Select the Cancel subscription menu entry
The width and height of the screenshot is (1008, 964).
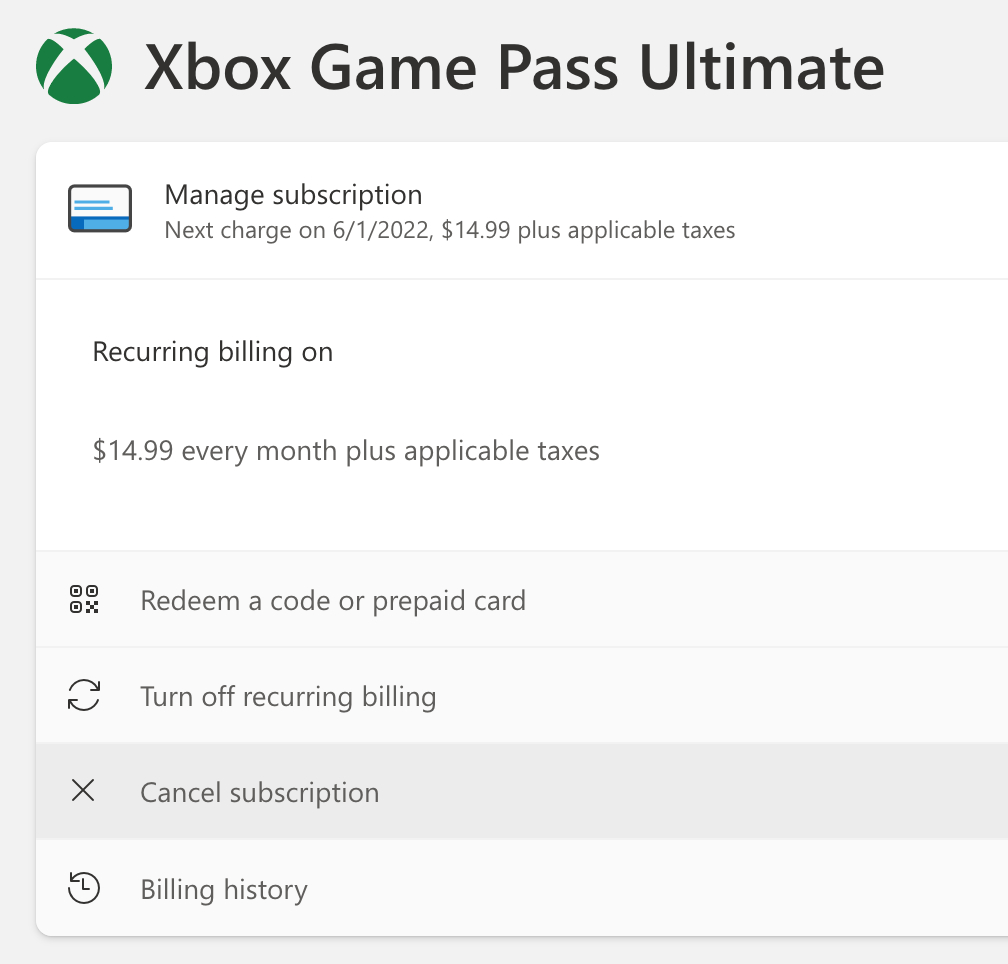click(x=259, y=792)
